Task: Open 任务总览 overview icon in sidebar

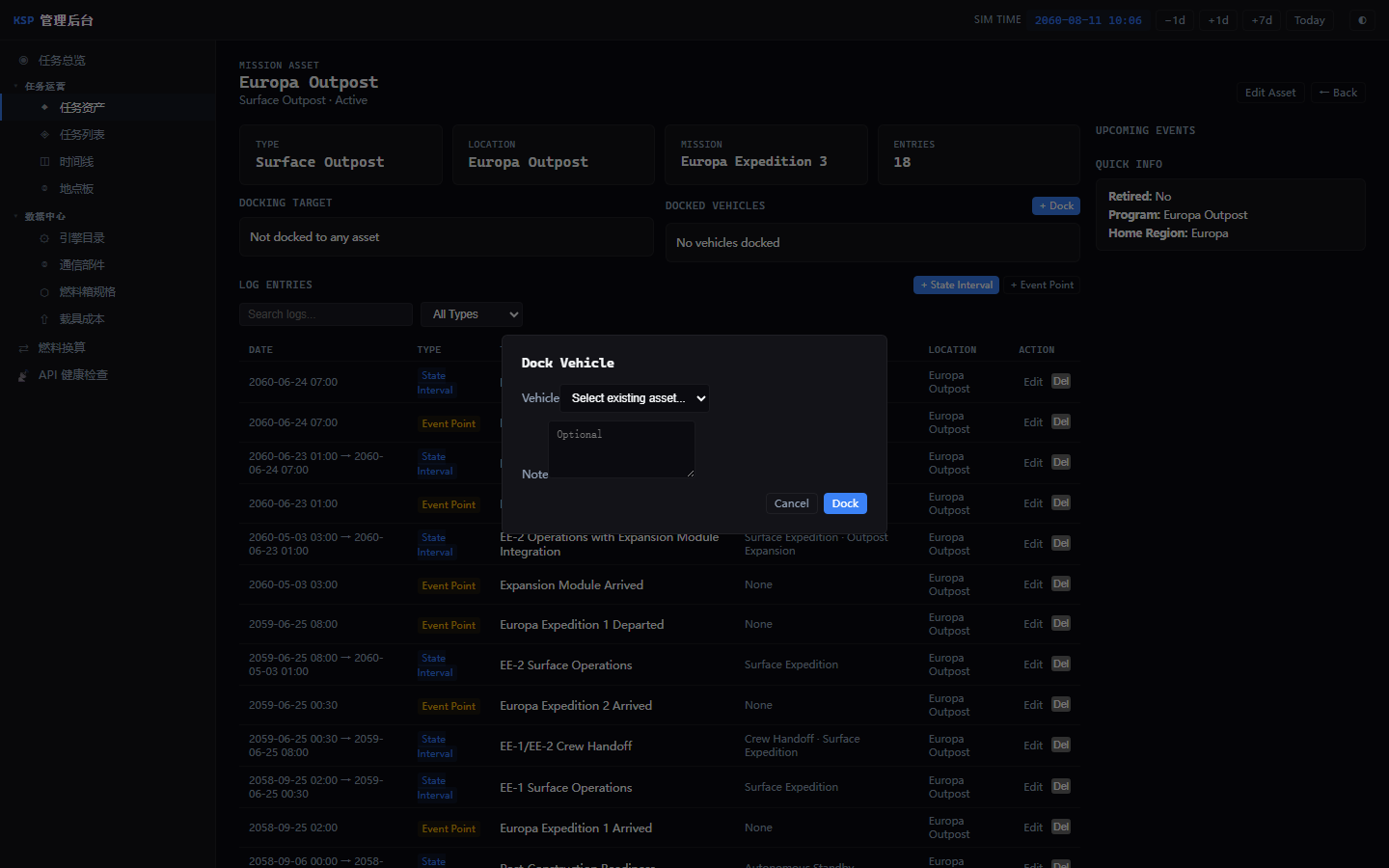Action: tap(24, 60)
